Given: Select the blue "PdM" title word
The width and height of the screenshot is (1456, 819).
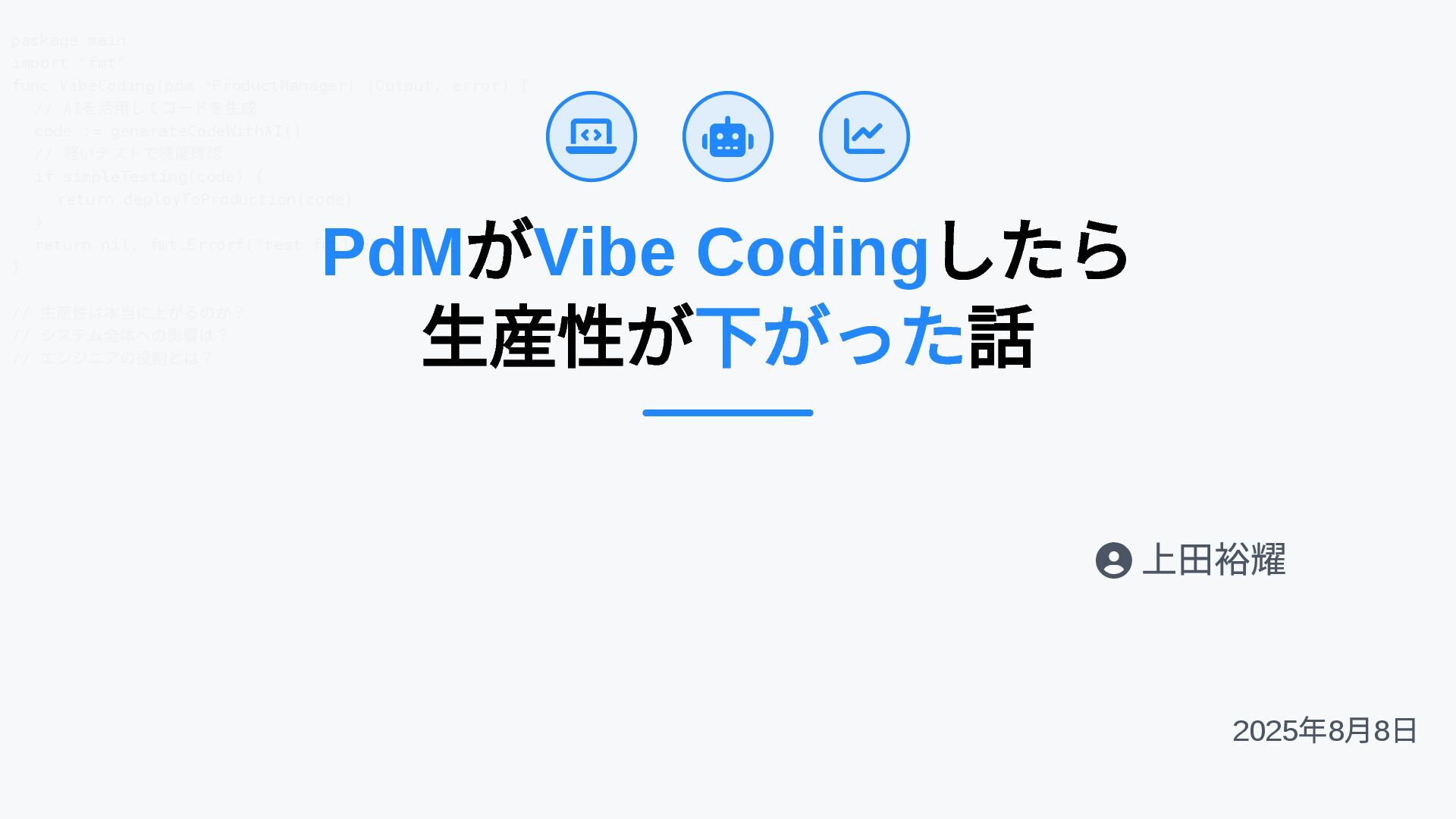Looking at the screenshot, I should pyautogui.click(x=393, y=252).
